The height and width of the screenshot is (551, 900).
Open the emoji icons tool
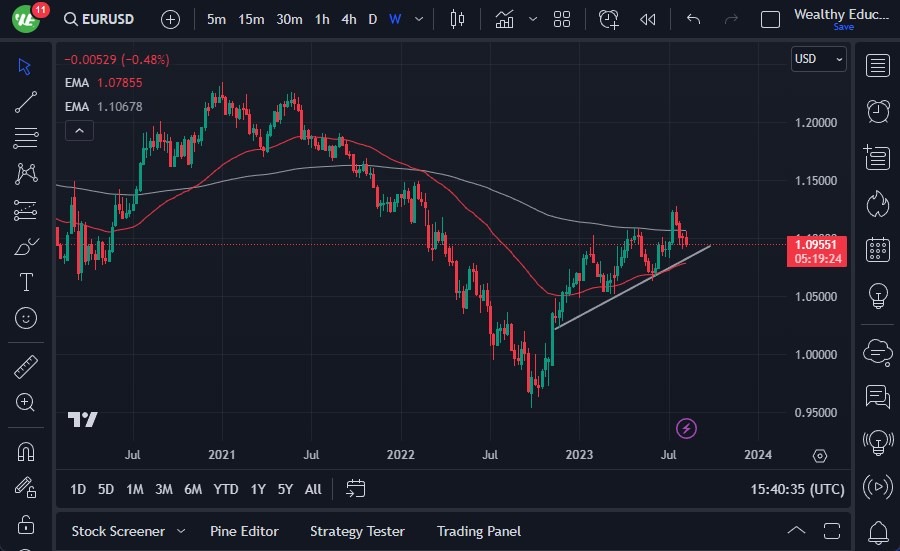pyautogui.click(x=26, y=318)
